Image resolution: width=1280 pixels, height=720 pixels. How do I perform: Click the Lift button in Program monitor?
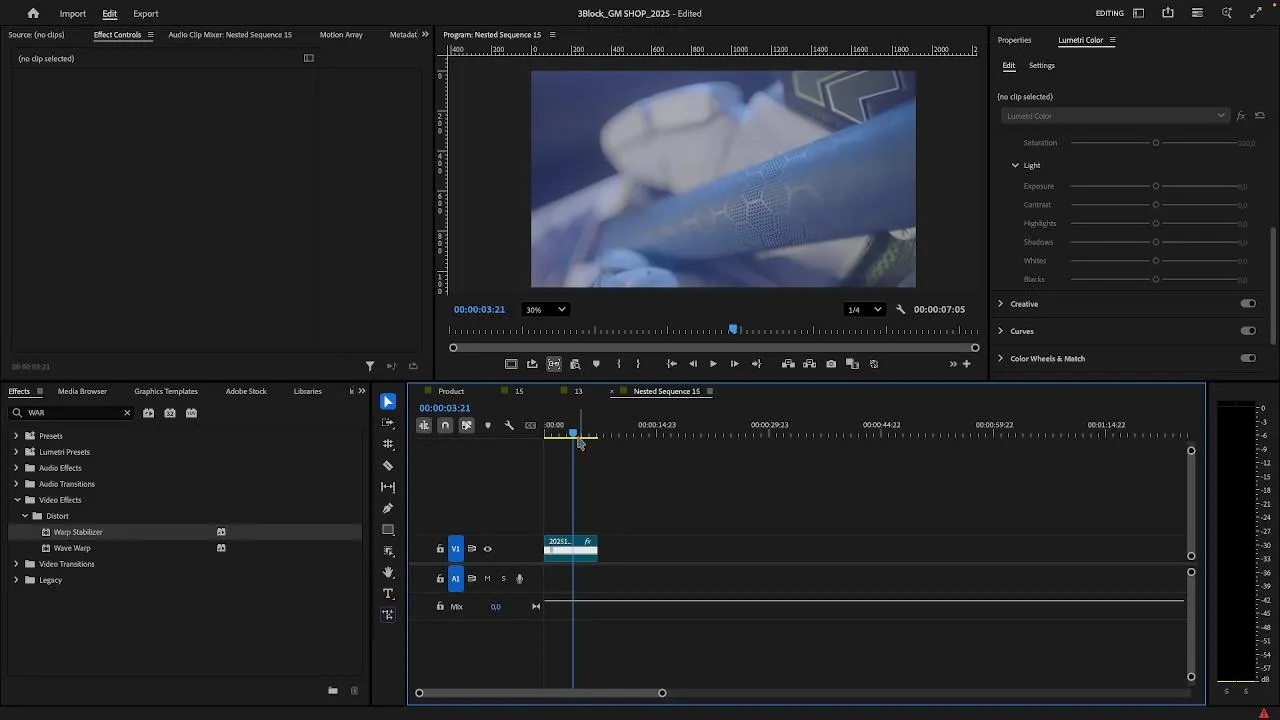click(788, 364)
